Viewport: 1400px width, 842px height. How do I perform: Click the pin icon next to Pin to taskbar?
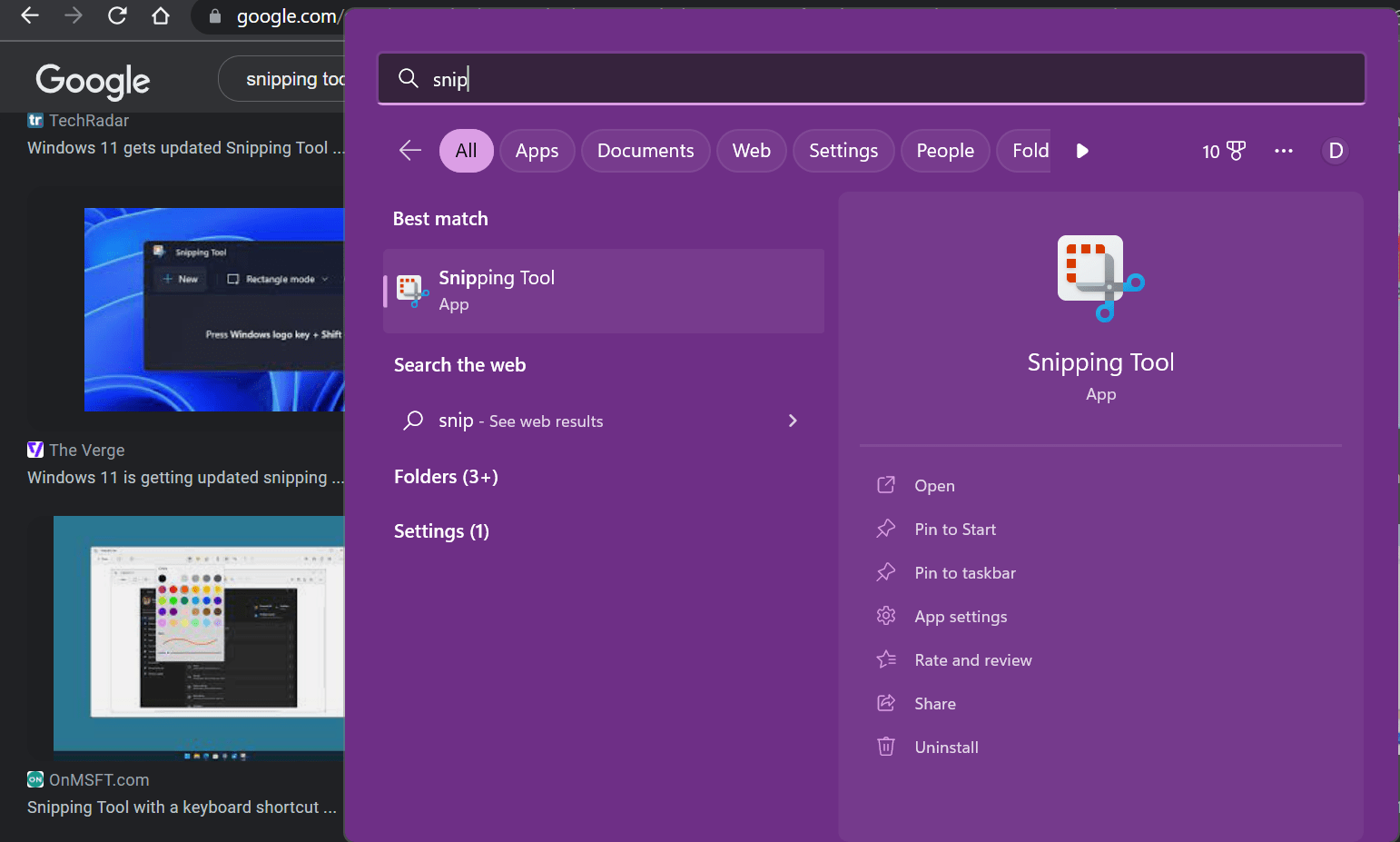(x=886, y=572)
